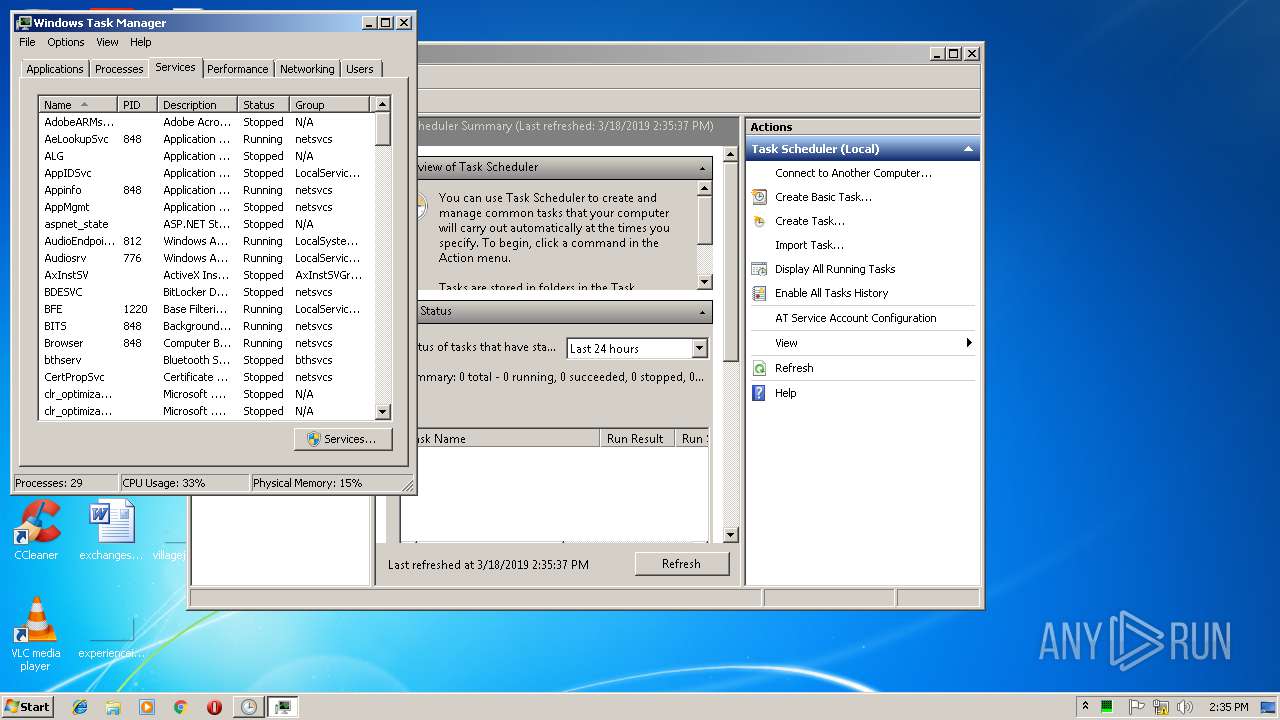Switch to Networking tab
Screen dimensions: 1280x720
(307, 69)
